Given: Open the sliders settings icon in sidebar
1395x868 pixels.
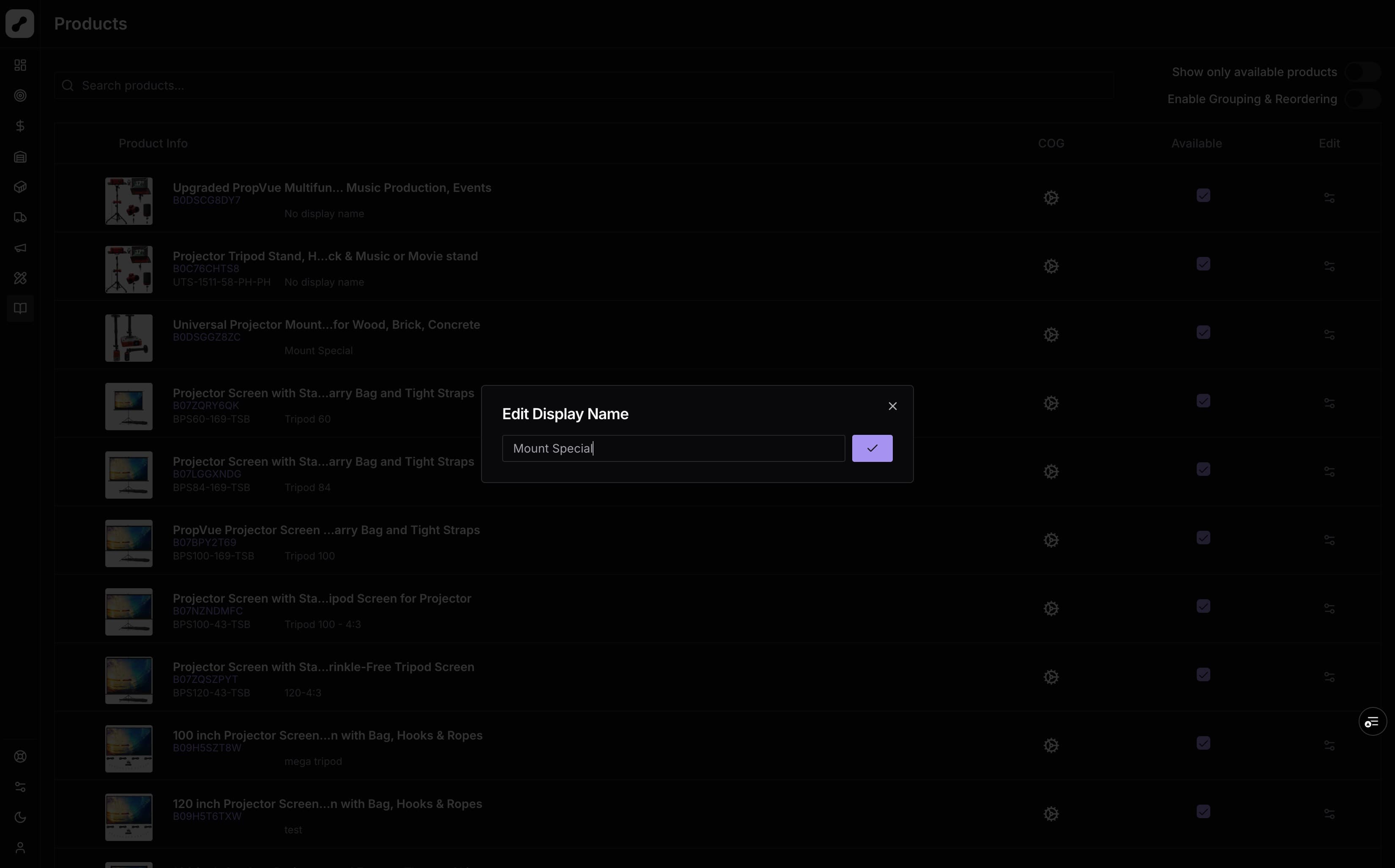Looking at the screenshot, I should pyautogui.click(x=20, y=787).
